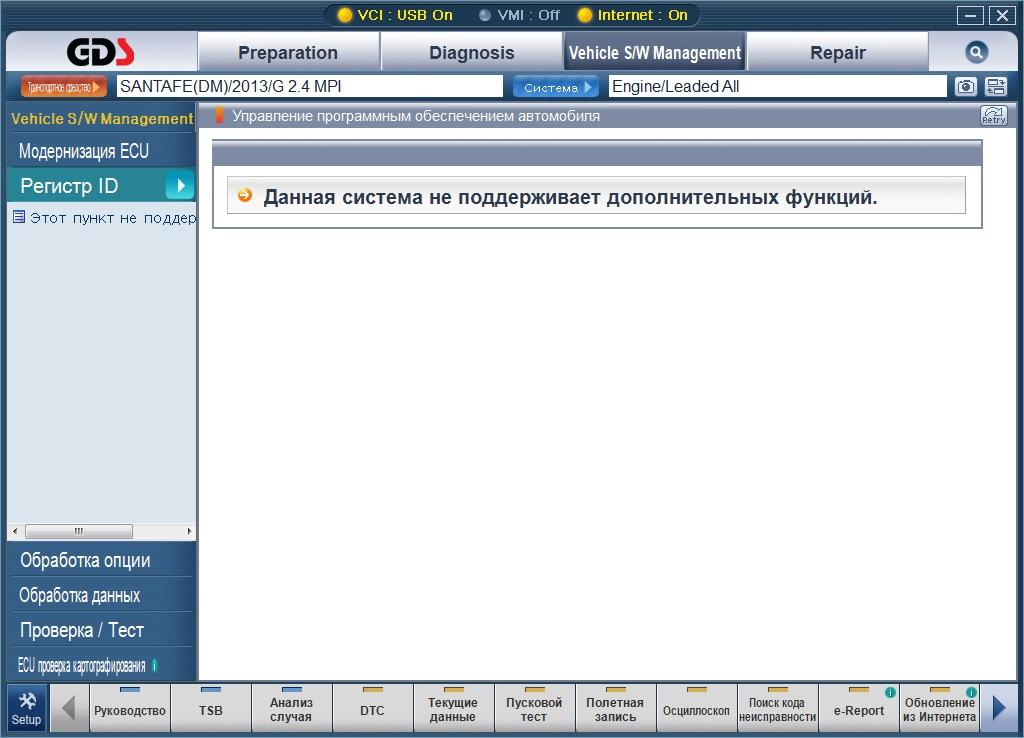This screenshot has height=738, width=1024.
Task: Click the Engine/Leaded All system field
Action: tap(776, 87)
